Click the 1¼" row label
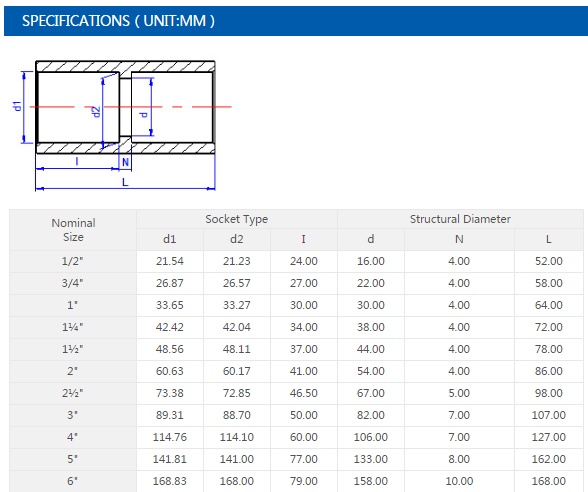The width and height of the screenshot is (588, 492). coord(73,327)
